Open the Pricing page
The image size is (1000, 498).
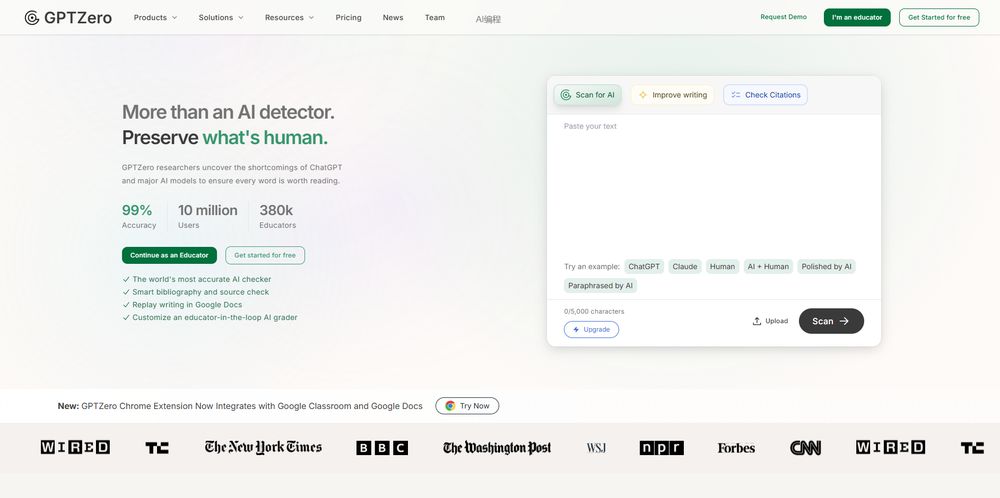(x=348, y=17)
